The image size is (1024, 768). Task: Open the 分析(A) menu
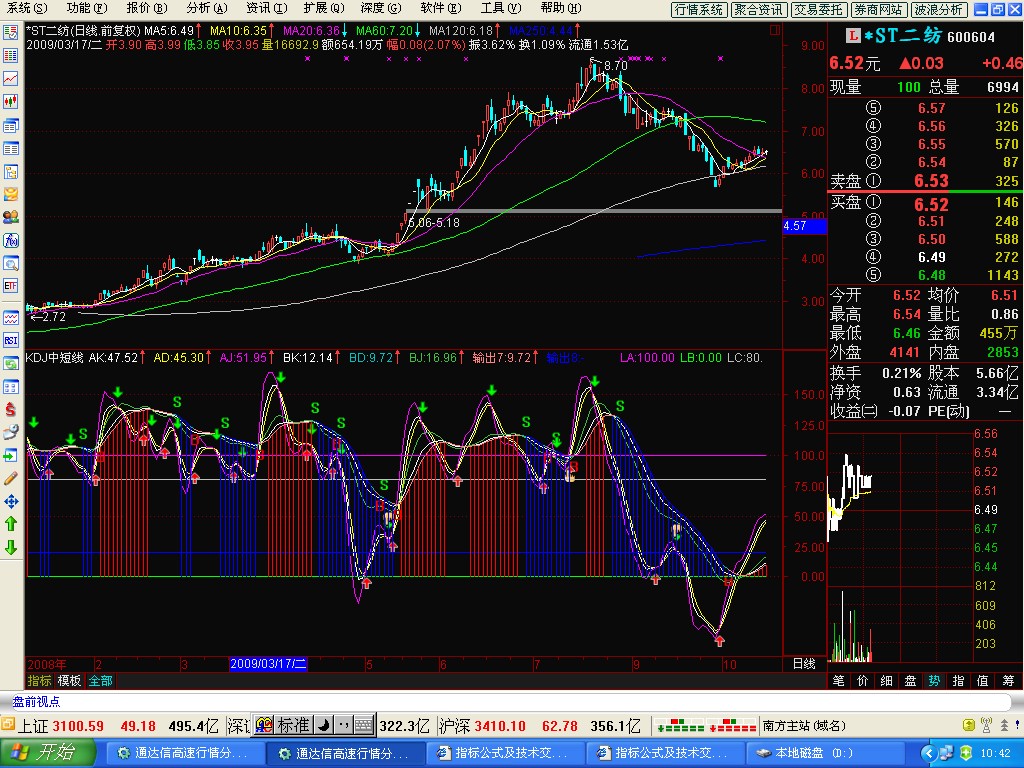(207, 8)
